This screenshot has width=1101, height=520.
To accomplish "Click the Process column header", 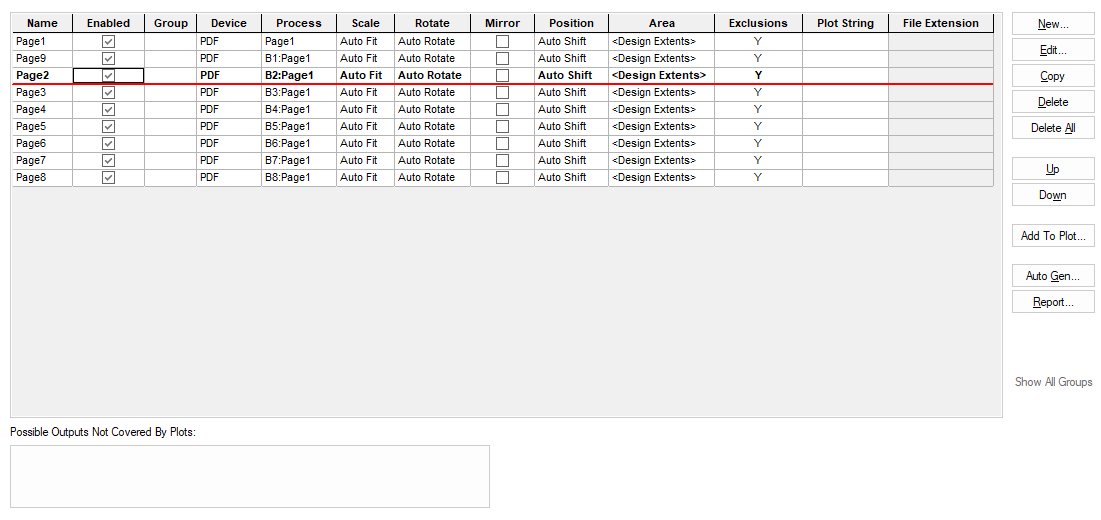I will [299, 23].
